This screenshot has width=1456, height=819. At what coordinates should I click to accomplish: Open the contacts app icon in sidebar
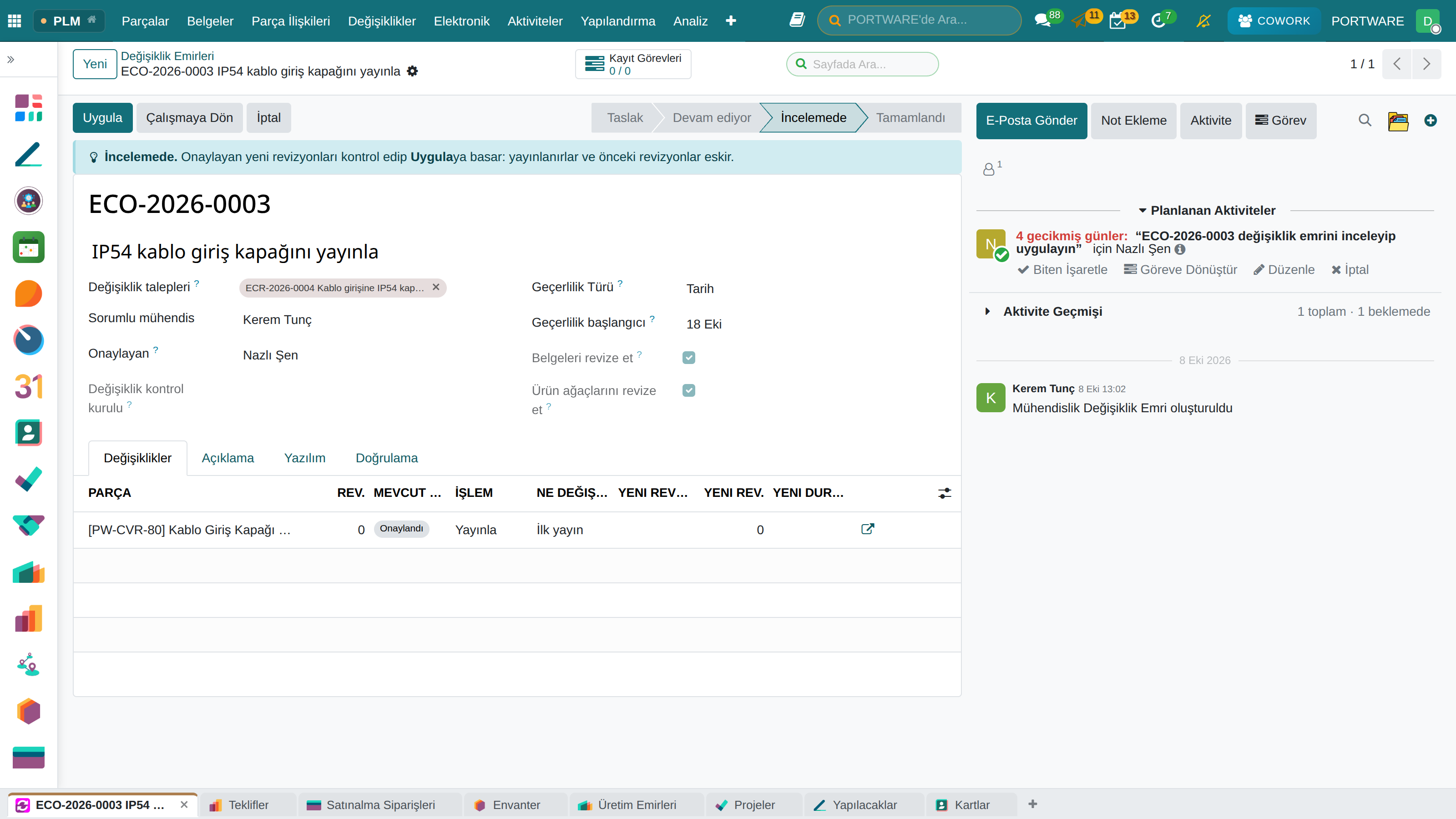[x=28, y=433]
